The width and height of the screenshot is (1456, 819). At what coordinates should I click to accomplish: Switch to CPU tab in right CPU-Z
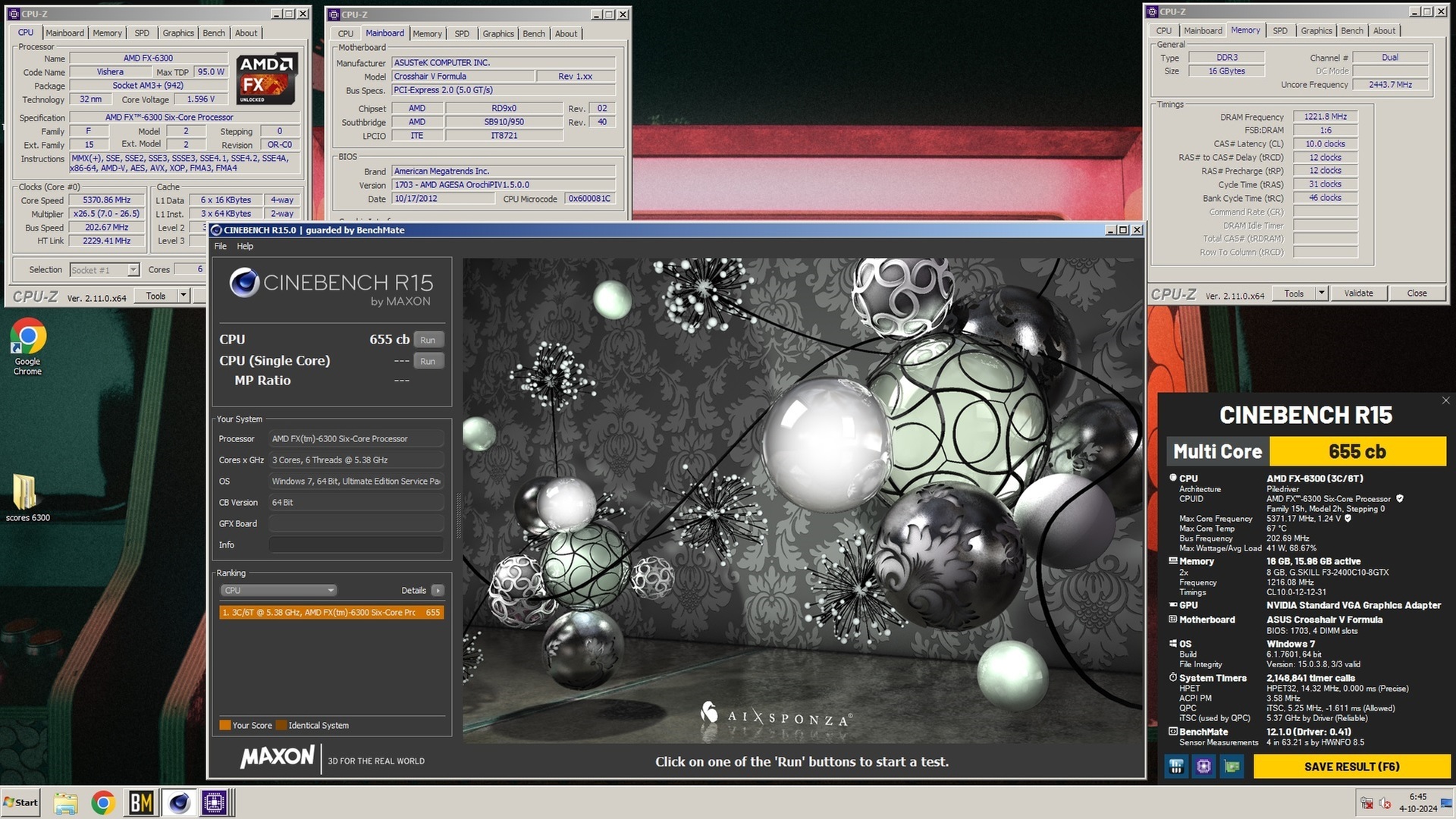(x=1164, y=30)
